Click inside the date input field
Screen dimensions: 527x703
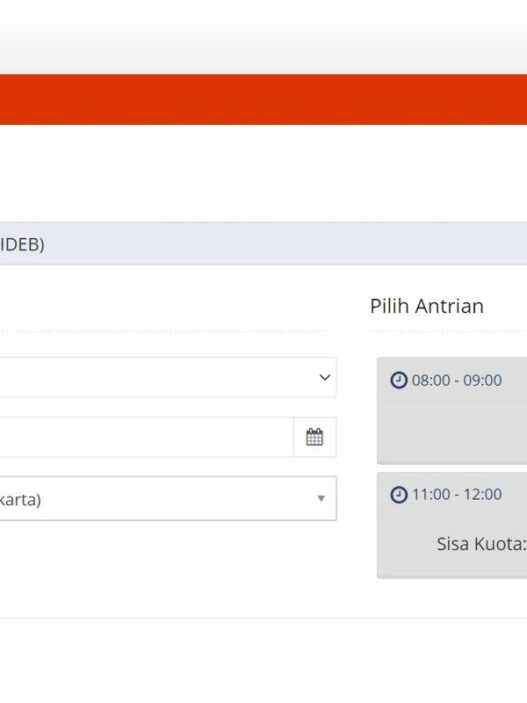click(147, 437)
